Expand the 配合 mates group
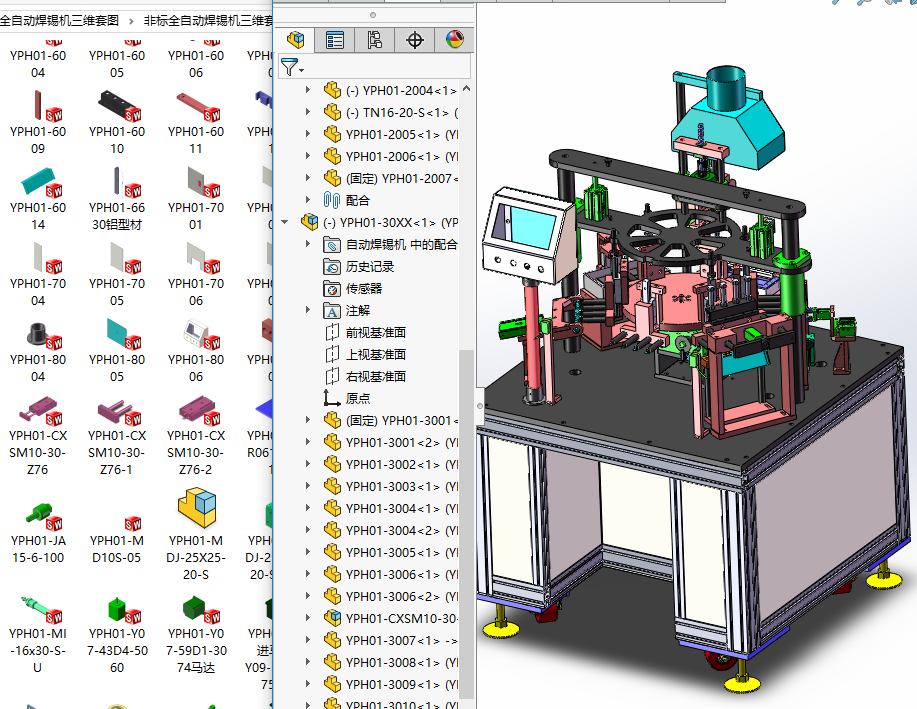The width and height of the screenshot is (917, 709). 308,201
